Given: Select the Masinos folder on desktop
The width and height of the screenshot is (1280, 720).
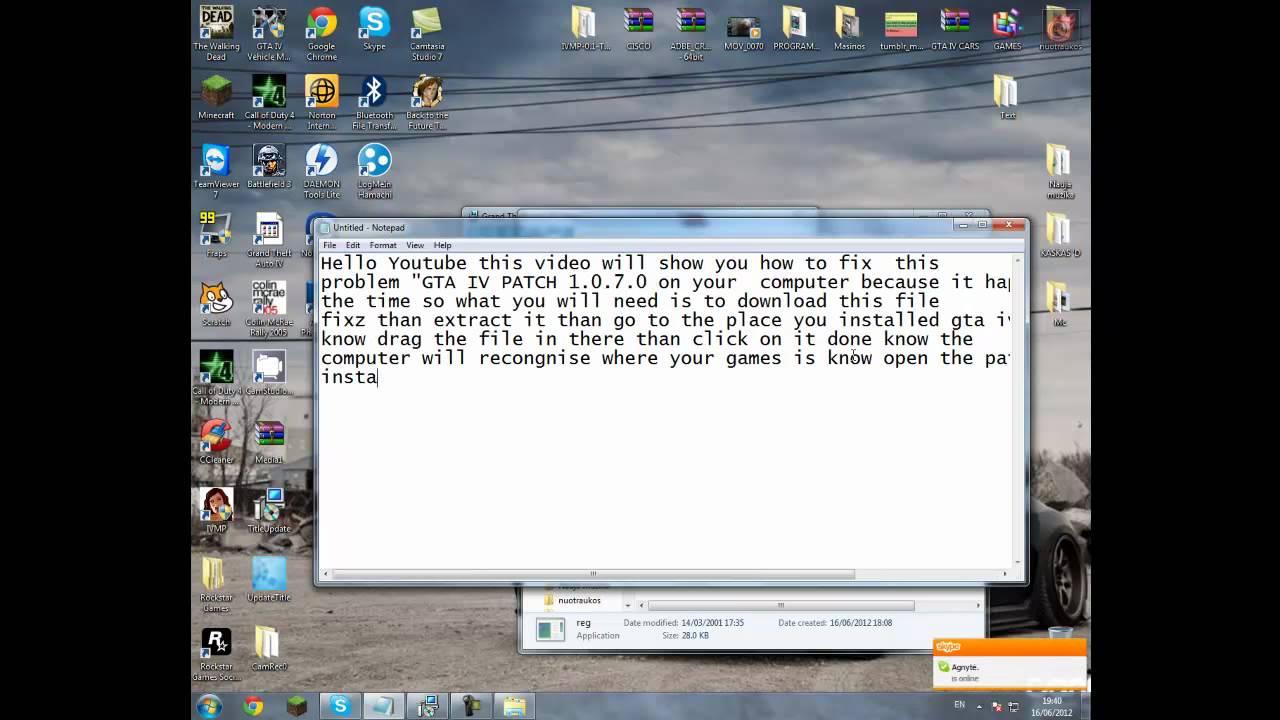Looking at the screenshot, I should pyautogui.click(x=849, y=28).
